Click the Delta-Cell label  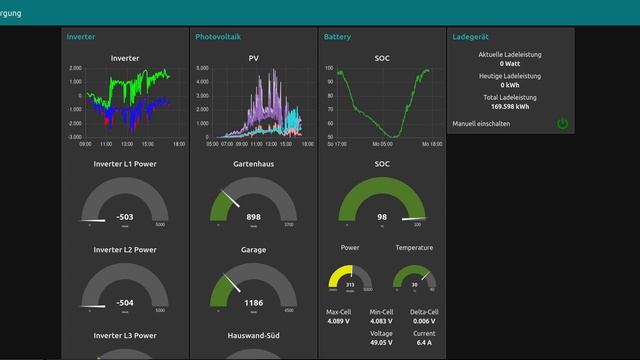[x=424, y=312]
